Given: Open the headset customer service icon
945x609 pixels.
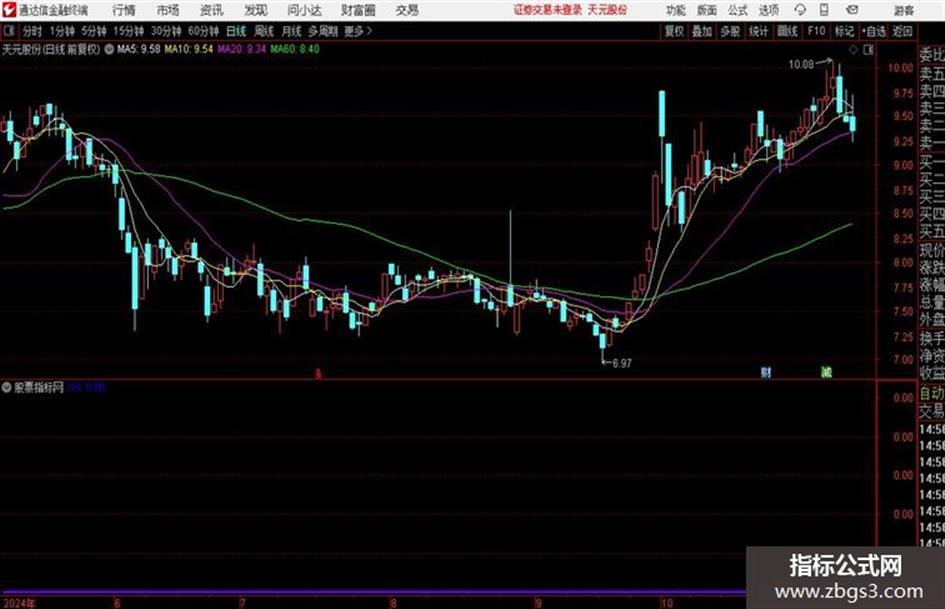Looking at the screenshot, I should click(x=800, y=10).
